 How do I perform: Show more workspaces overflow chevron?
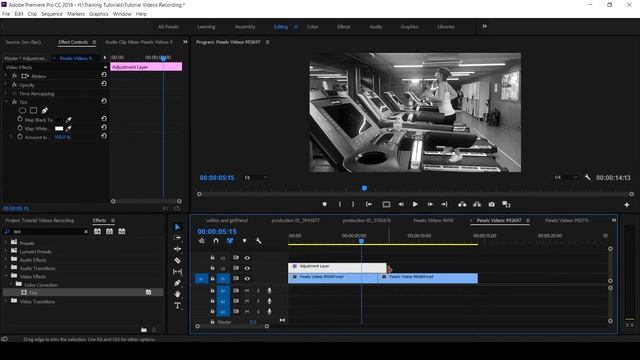click(x=484, y=26)
